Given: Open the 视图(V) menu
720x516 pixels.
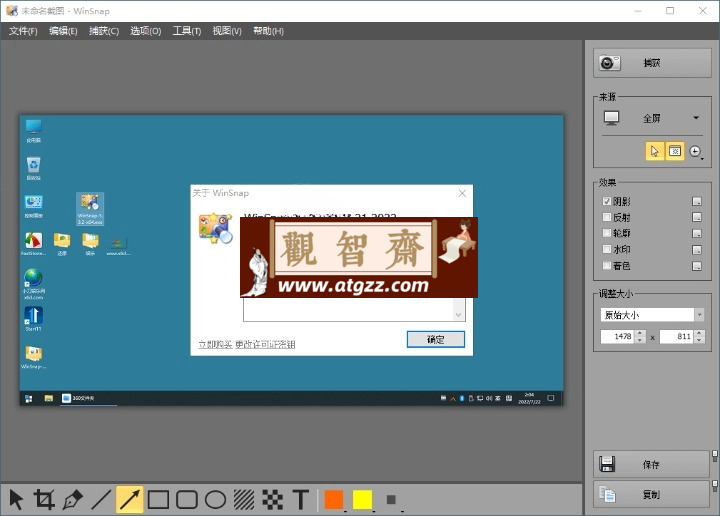Looking at the screenshot, I should click(227, 31).
